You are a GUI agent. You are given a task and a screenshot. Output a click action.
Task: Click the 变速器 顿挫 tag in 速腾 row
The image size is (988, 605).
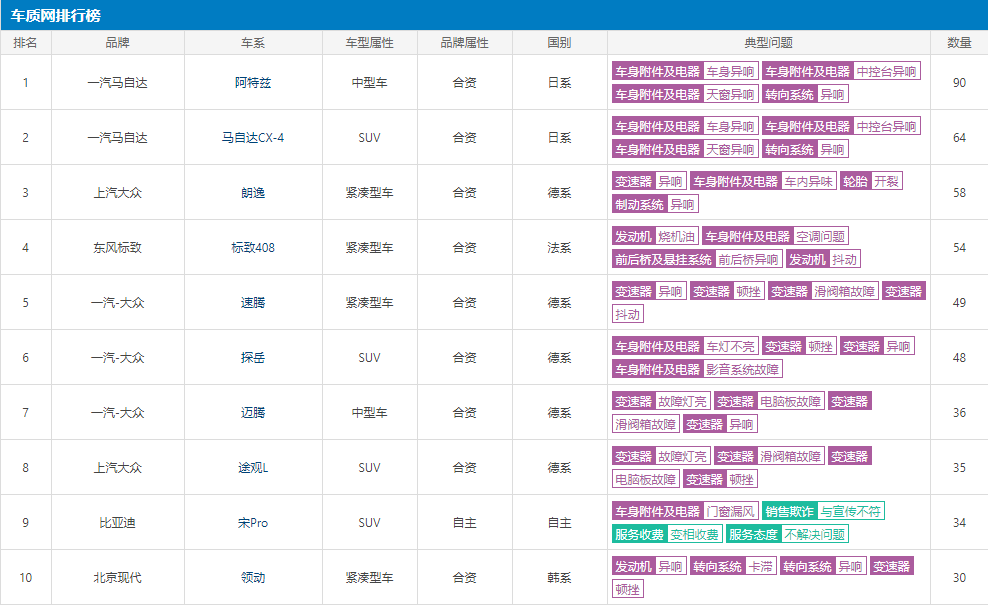[x=727, y=291]
